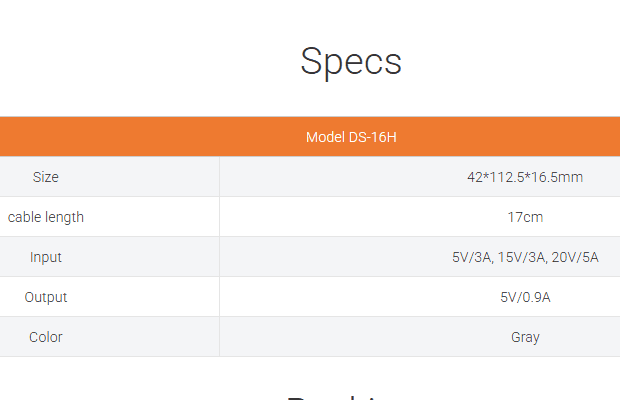The height and width of the screenshot is (400, 620).
Task: Click the 20V/5A input rating
Action: (575, 257)
